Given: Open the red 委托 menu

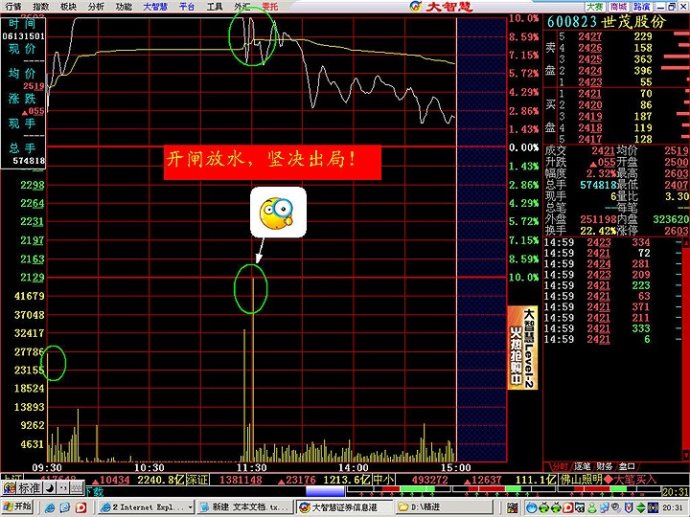Looking at the screenshot, I should [x=270, y=6].
